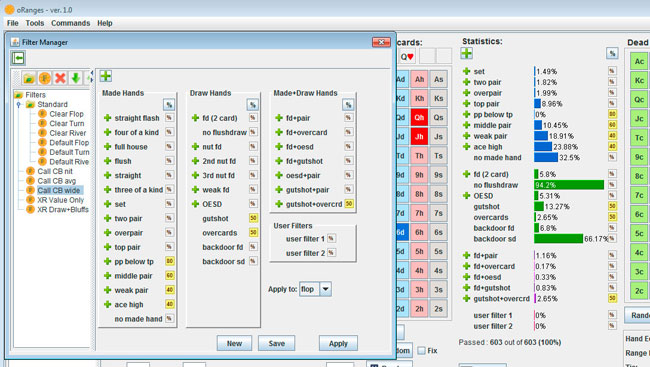The image size is (650, 367).
Task: Open filter folder icon in Filter Manager toolbar
Action: click(x=29, y=78)
